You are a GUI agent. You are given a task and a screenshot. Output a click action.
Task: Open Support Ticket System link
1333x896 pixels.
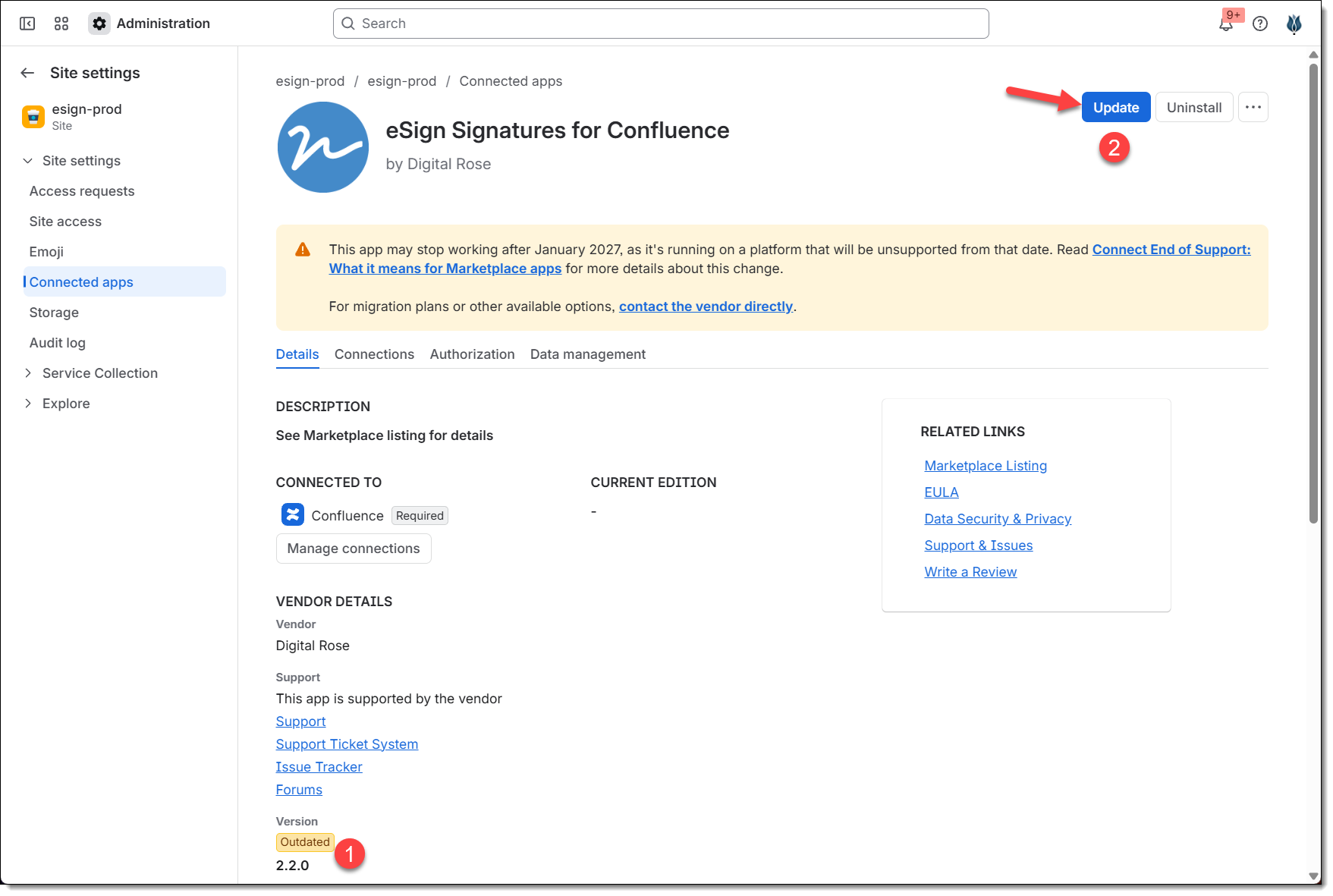click(347, 744)
